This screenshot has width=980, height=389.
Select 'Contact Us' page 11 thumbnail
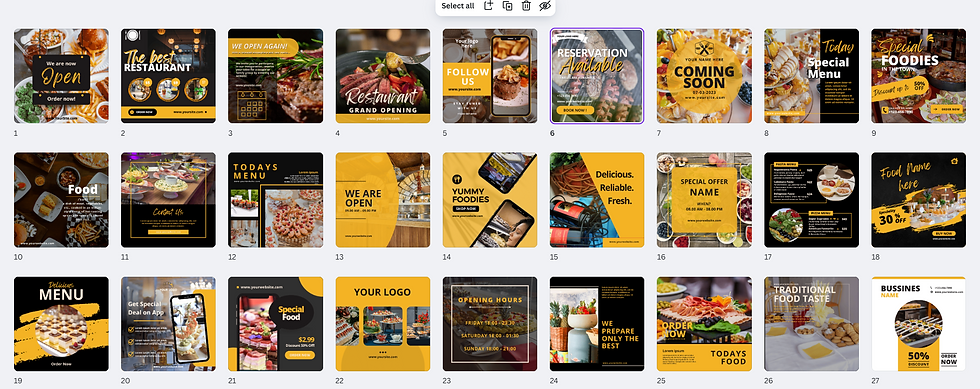[x=168, y=200]
